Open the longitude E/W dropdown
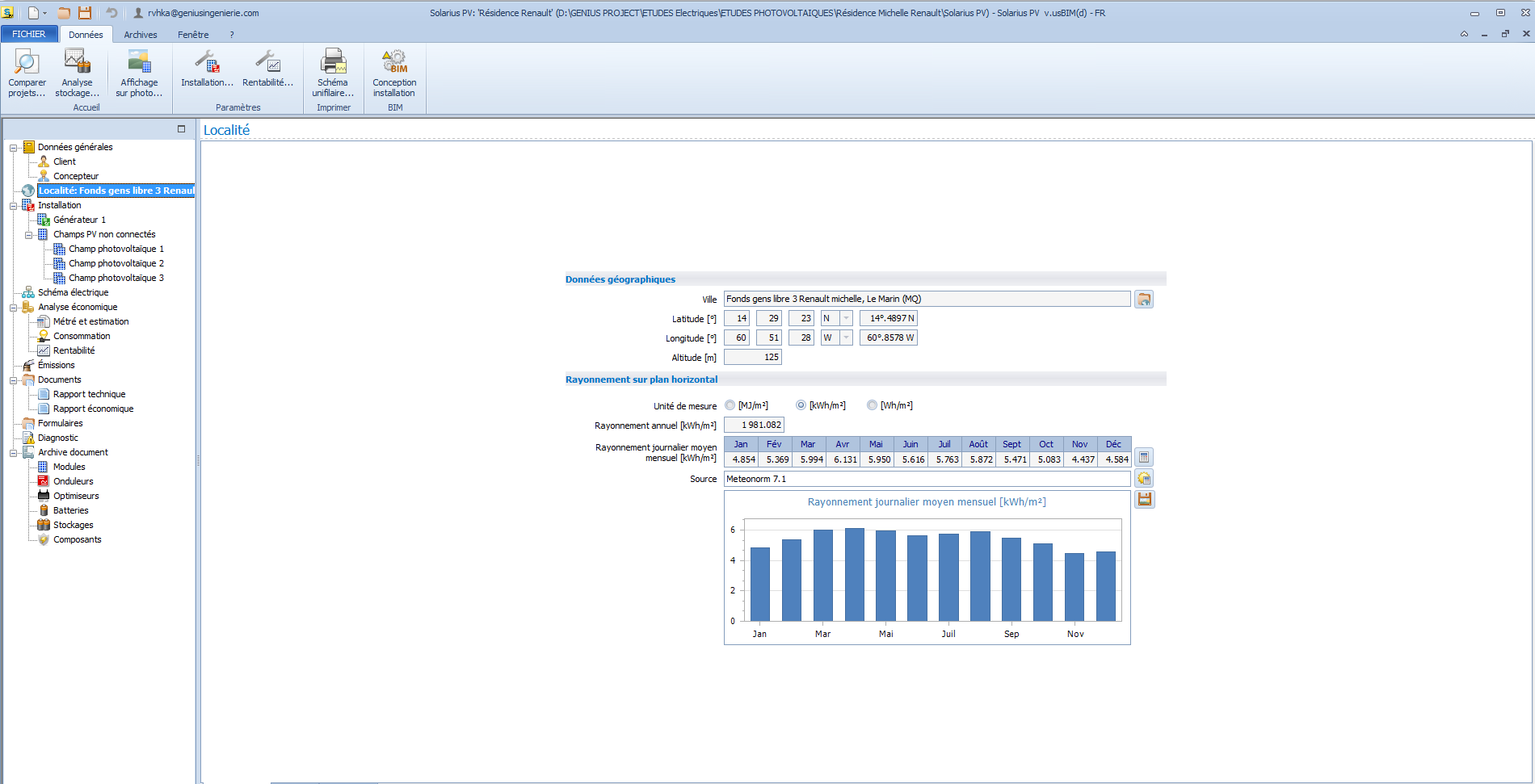This screenshot has height=784, width=1535. point(846,337)
